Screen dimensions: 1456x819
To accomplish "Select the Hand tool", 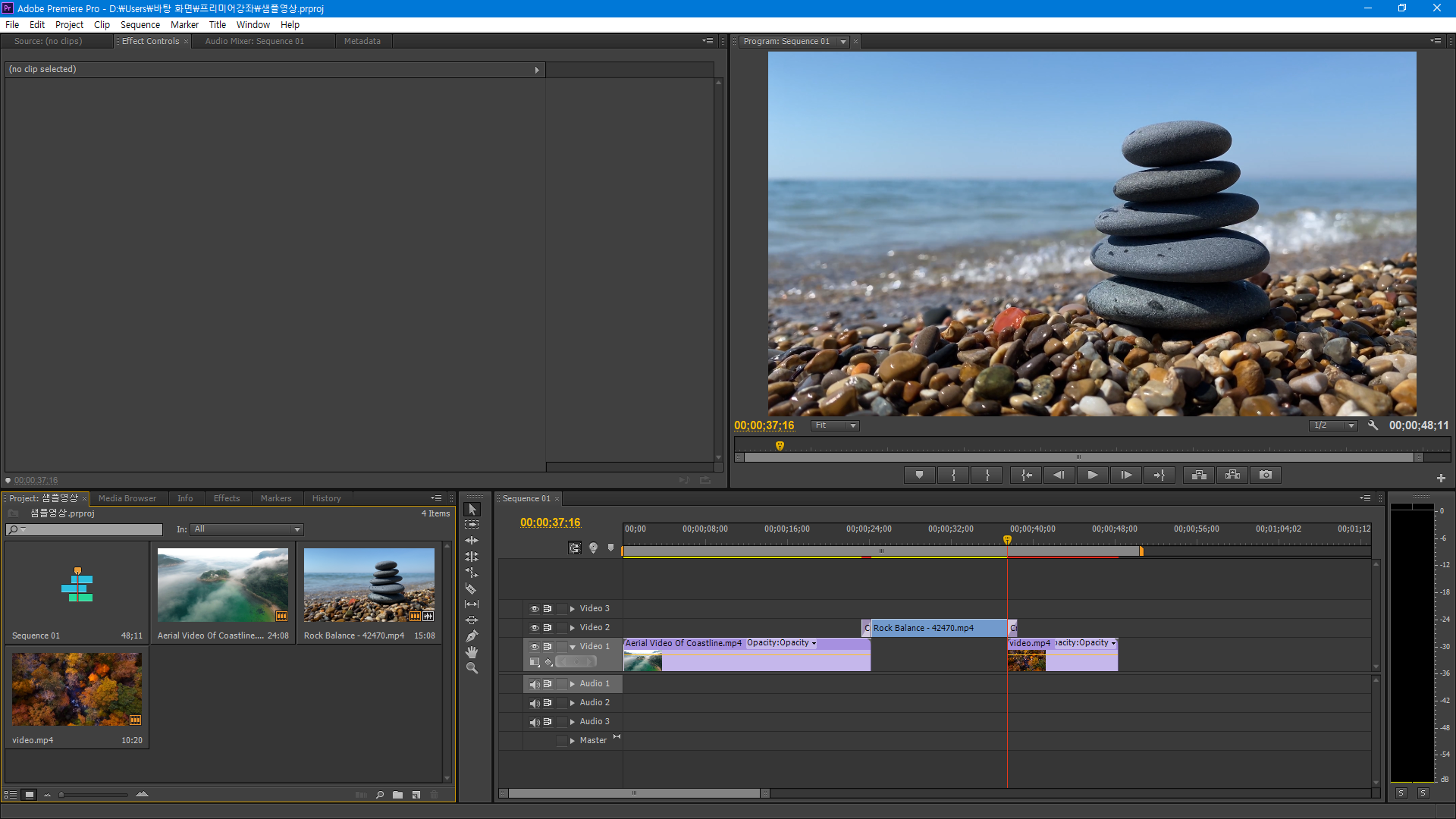I will pyautogui.click(x=471, y=652).
